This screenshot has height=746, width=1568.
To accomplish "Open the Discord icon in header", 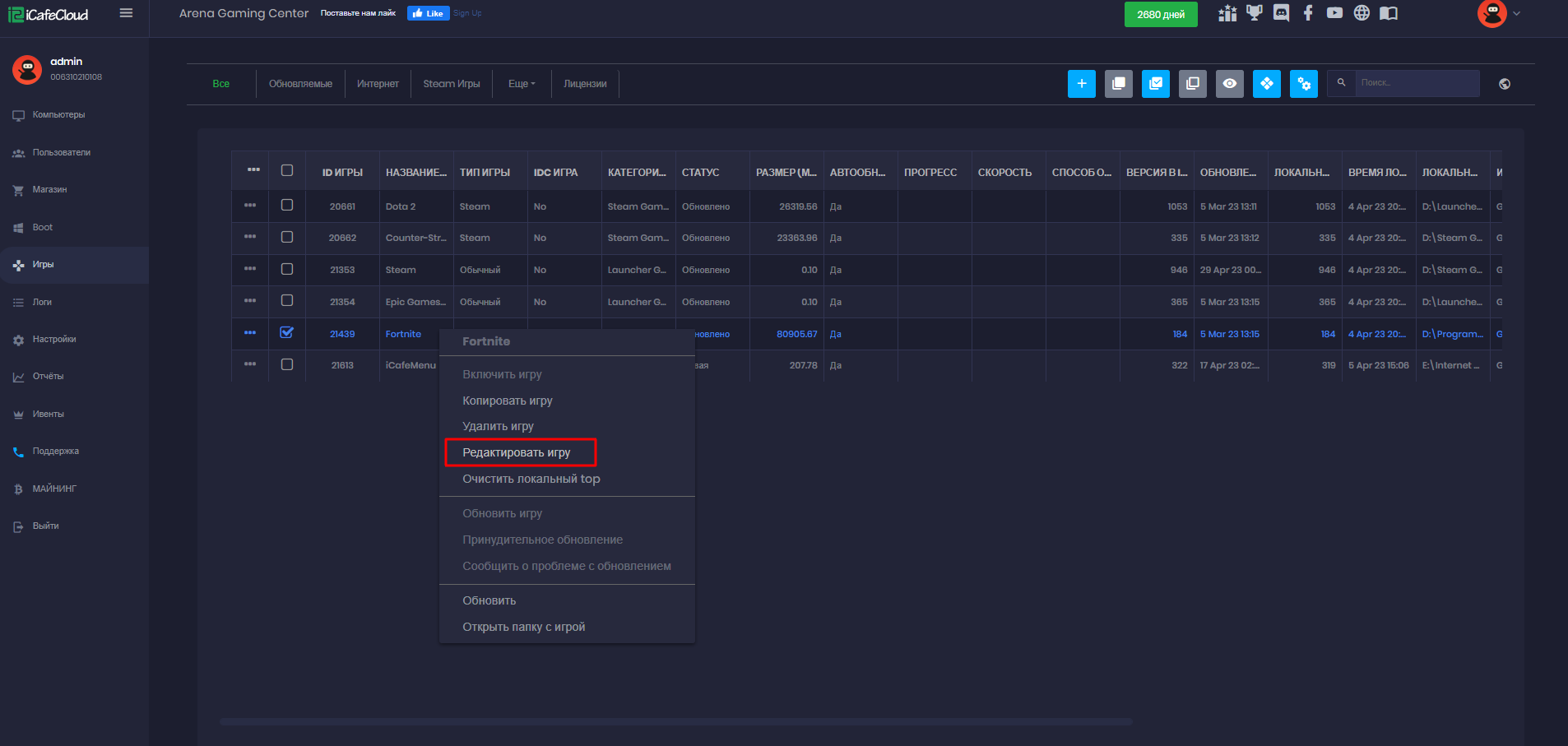I will click(x=1281, y=13).
